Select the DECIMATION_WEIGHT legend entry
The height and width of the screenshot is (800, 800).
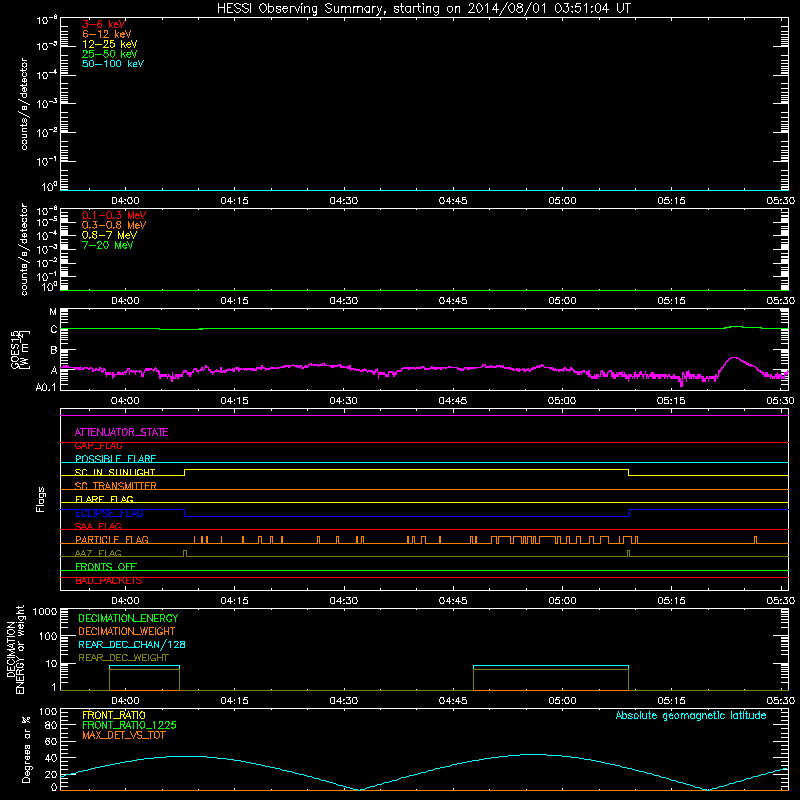pos(127,632)
